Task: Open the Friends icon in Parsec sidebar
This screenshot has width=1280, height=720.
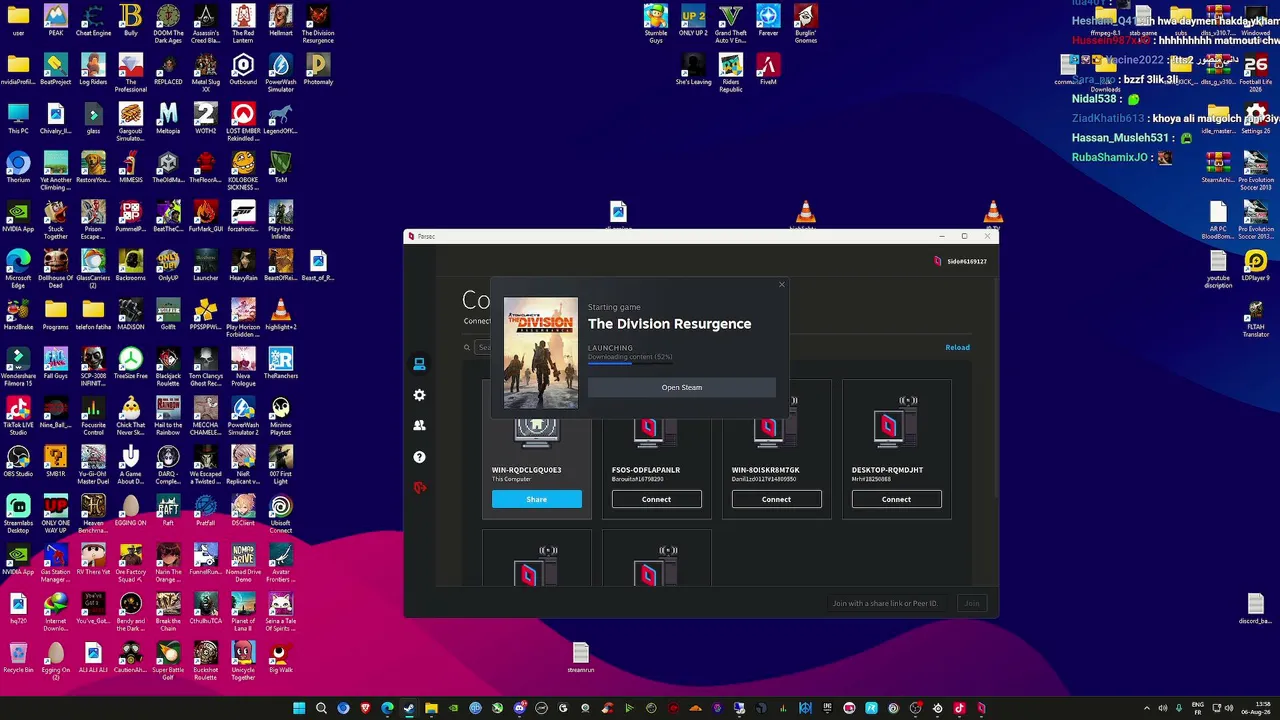Action: (419, 425)
